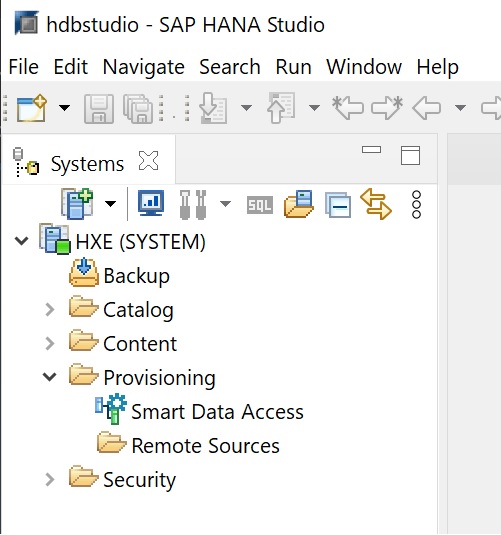Click the New wizard toolbar icon
Viewport: 501px width, 535px height.
[x=32, y=108]
